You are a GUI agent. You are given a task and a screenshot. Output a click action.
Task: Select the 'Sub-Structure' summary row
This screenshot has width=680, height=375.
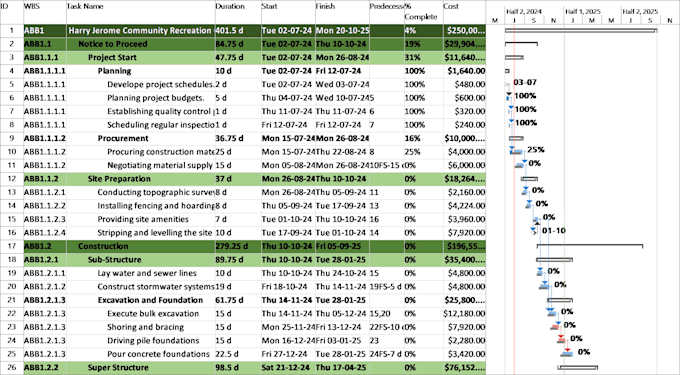(x=243, y=260)
